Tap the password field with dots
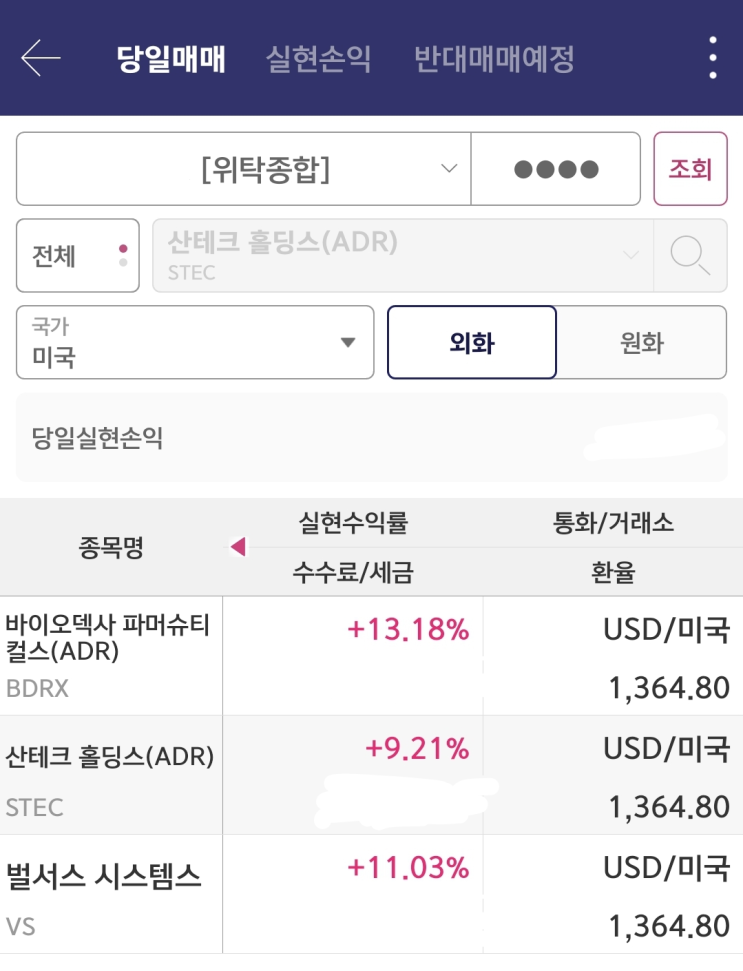Screen dimensions: 743x971 (x=555, y=169)
